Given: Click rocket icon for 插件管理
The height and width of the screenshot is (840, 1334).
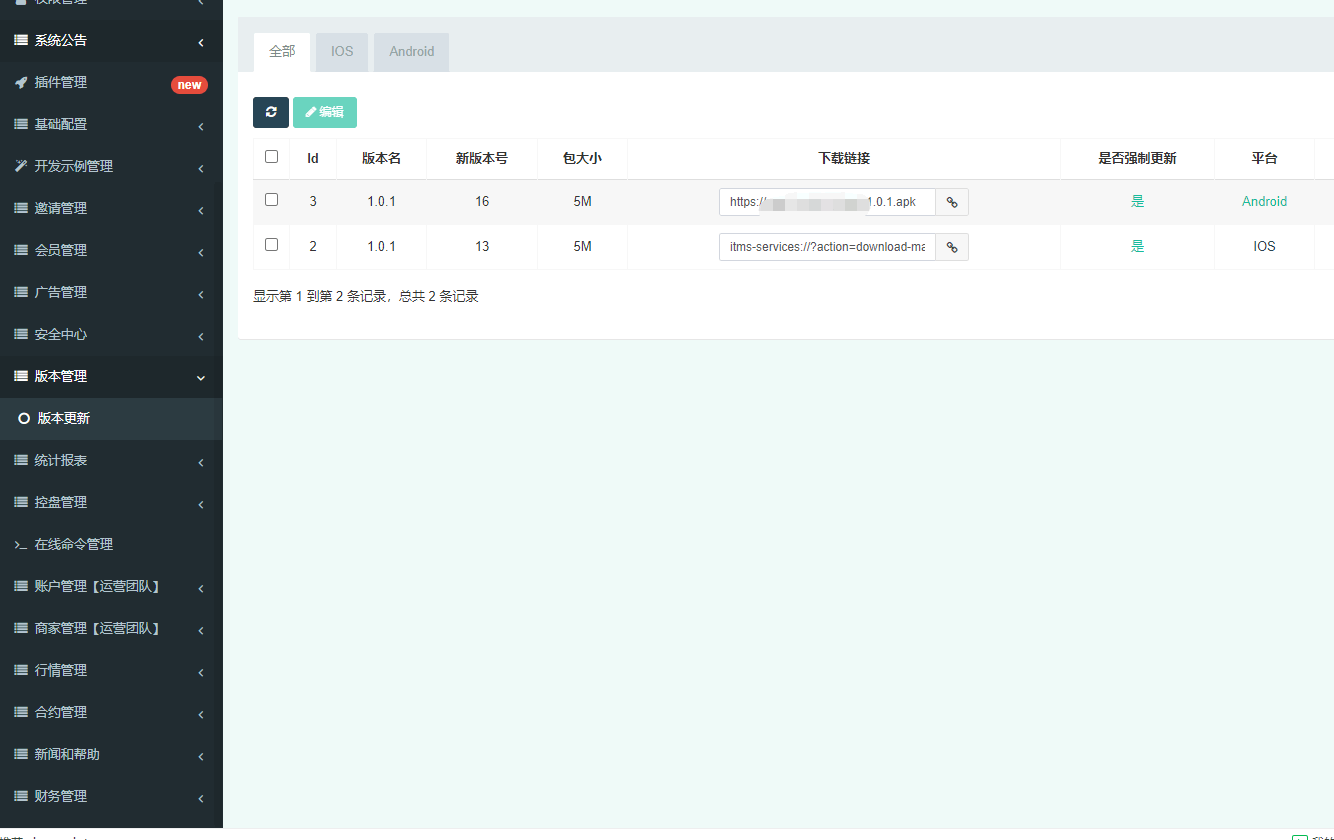Looking at the screenshot, I should click(x=20, y=83).
